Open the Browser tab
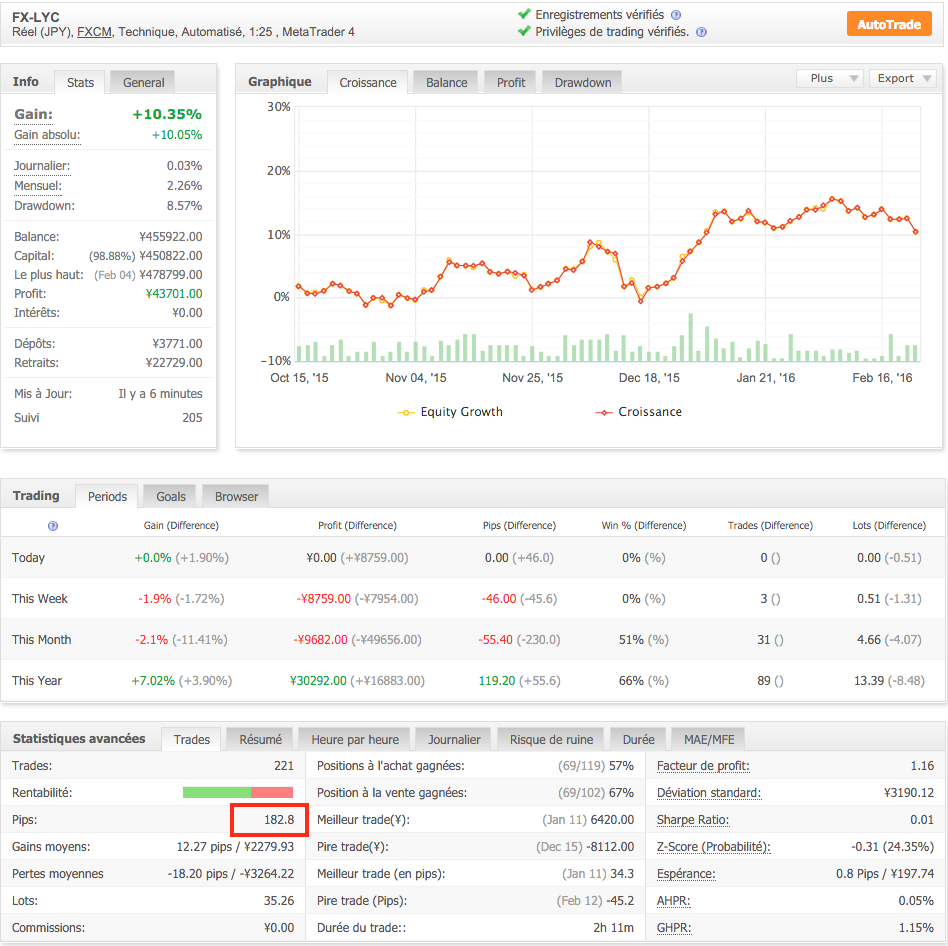The width and height of the screenshot is (948, 946). (236, 496)
